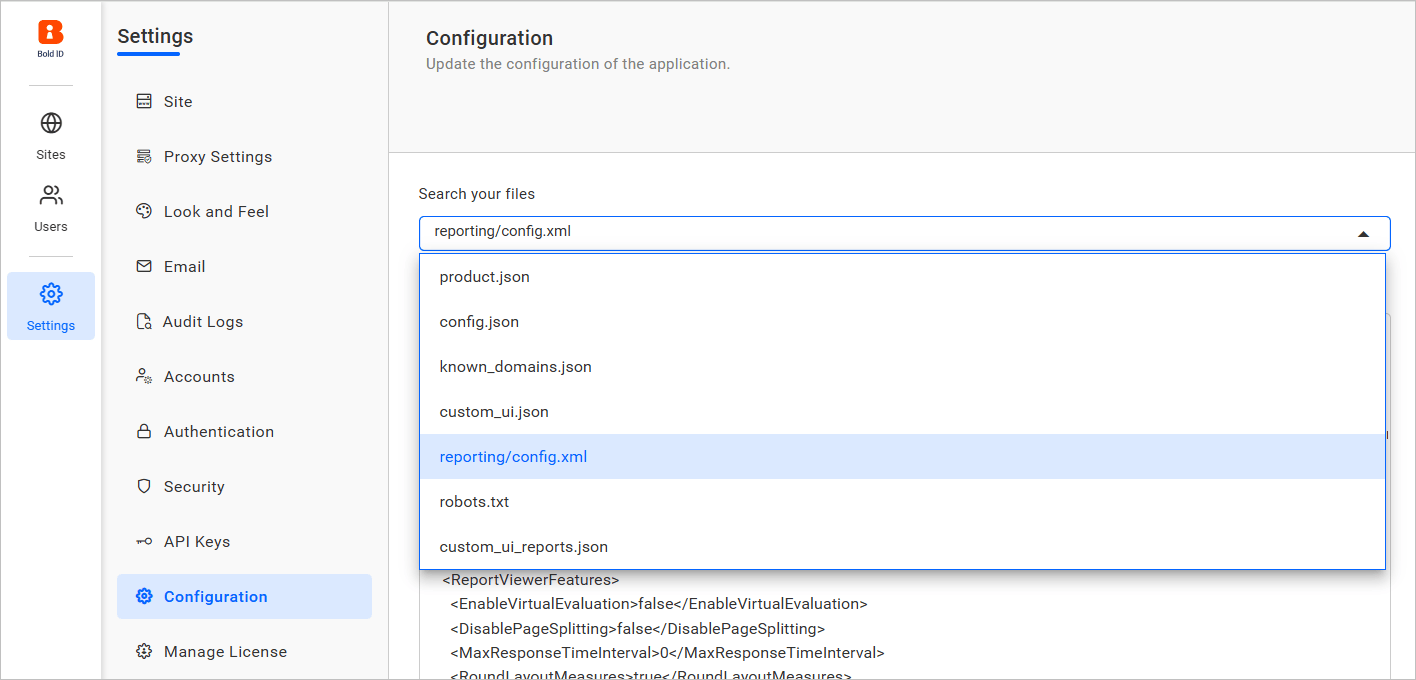Click the Sites globe icon
This screenshot has width=1416, height=680.
pyautogui.click(x=50, y=124)
